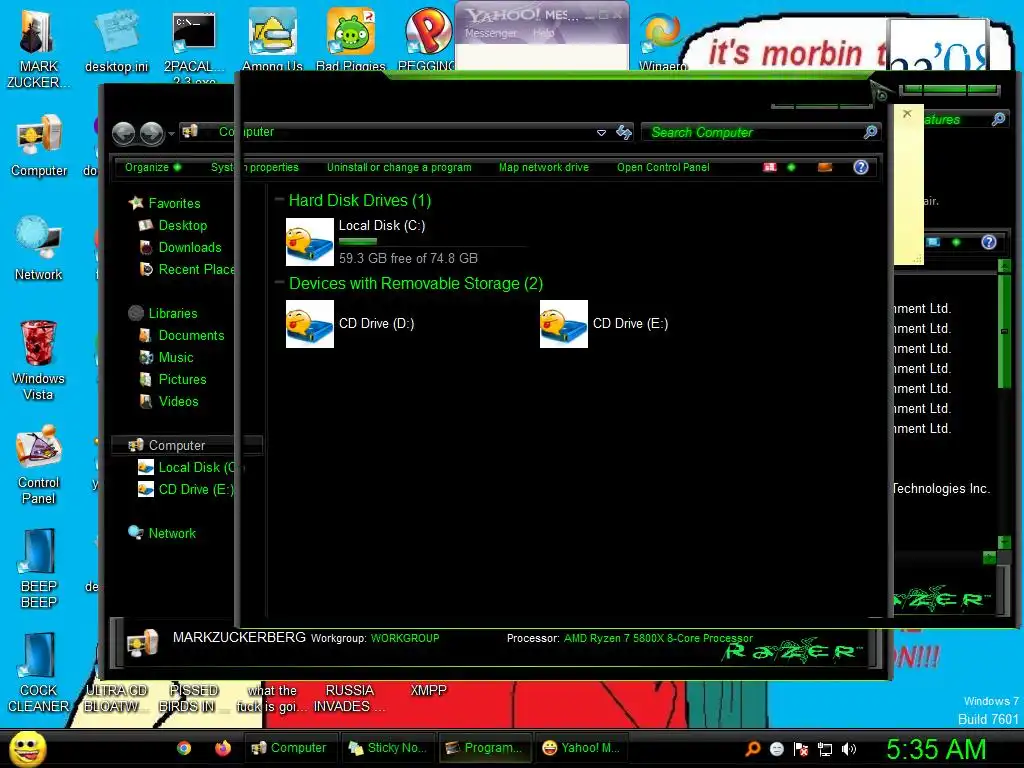Viewport: 1024px width, 768px height.
Task: Switch to Yahoo! Messenger taskbar button
Action: [581, 748]
